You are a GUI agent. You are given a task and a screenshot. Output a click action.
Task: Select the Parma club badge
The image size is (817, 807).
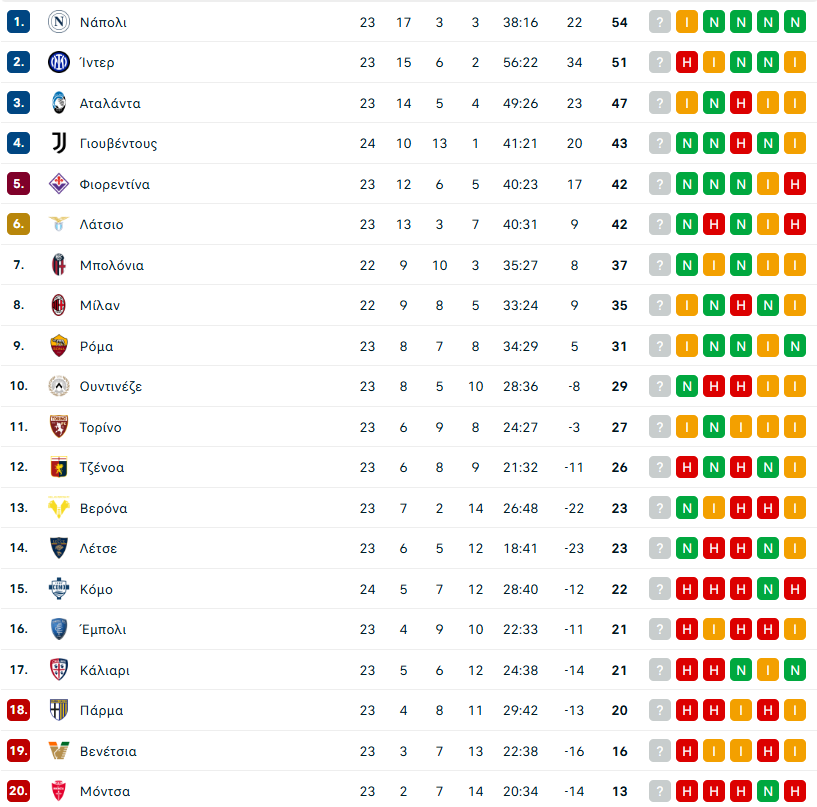(x=59, y=710)
